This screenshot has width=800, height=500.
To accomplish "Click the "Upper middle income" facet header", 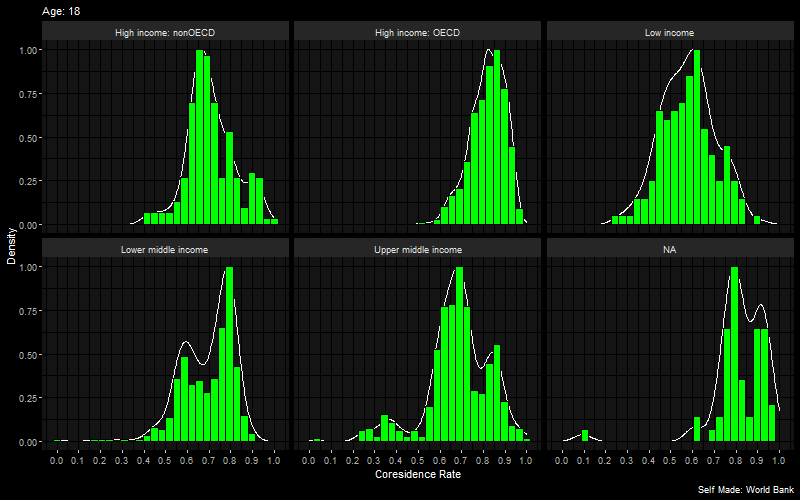I will click(417, 249).
